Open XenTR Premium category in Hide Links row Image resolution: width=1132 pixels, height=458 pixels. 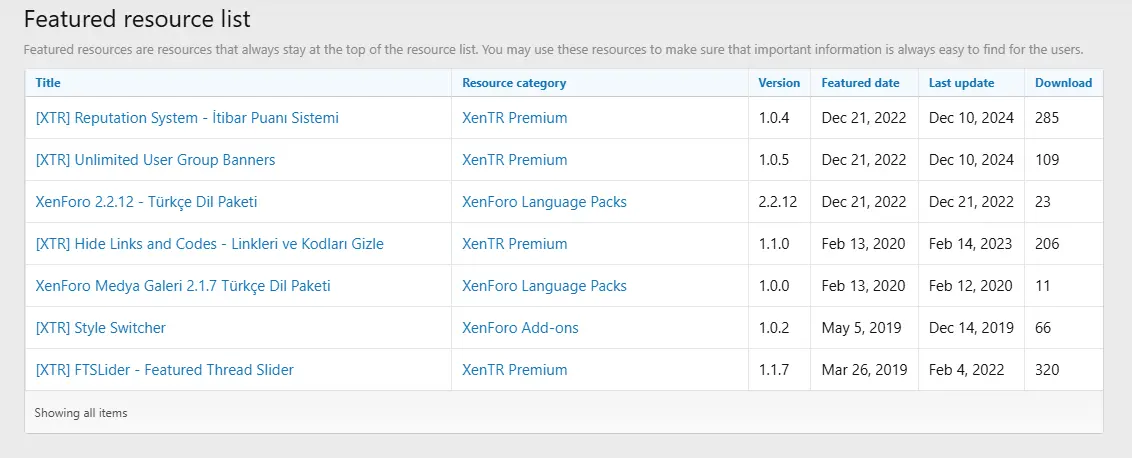pos(515,243)
